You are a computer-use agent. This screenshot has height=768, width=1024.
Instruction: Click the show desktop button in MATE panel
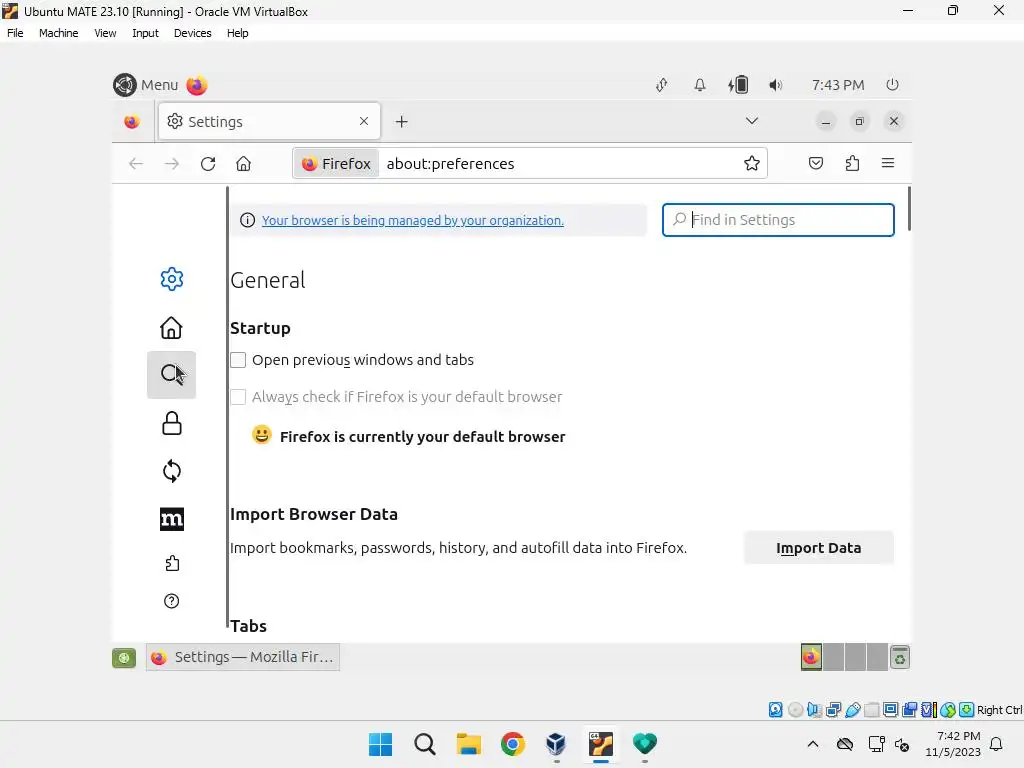tap(124, 658)
